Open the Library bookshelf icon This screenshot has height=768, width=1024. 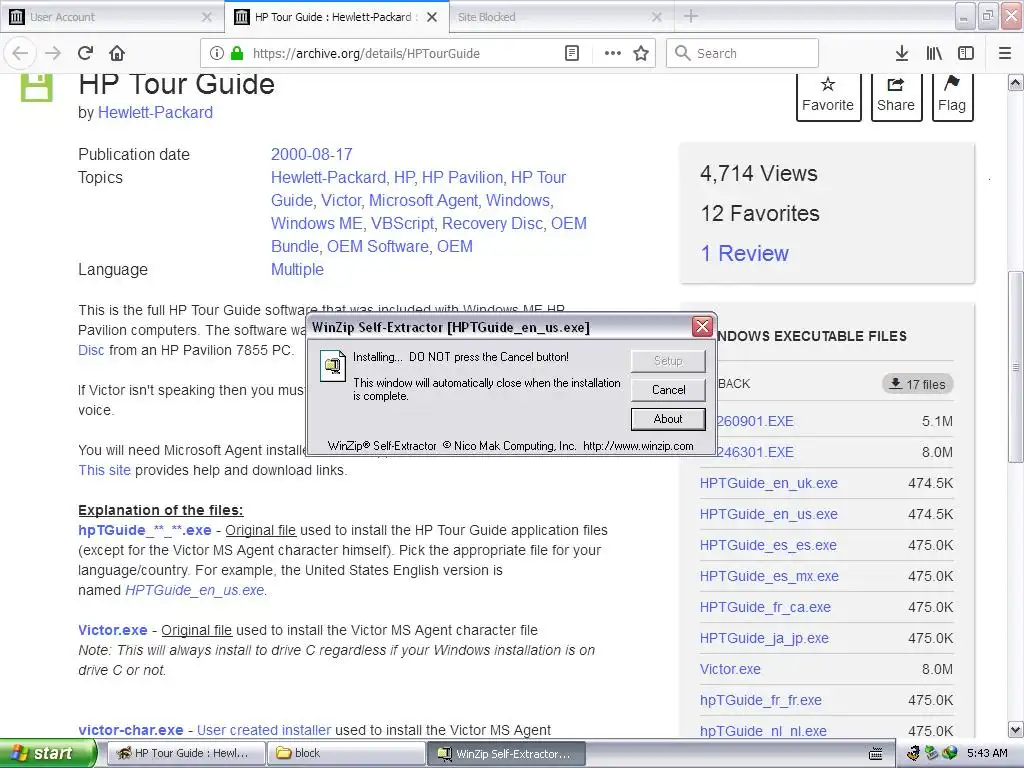pos(934,53)
